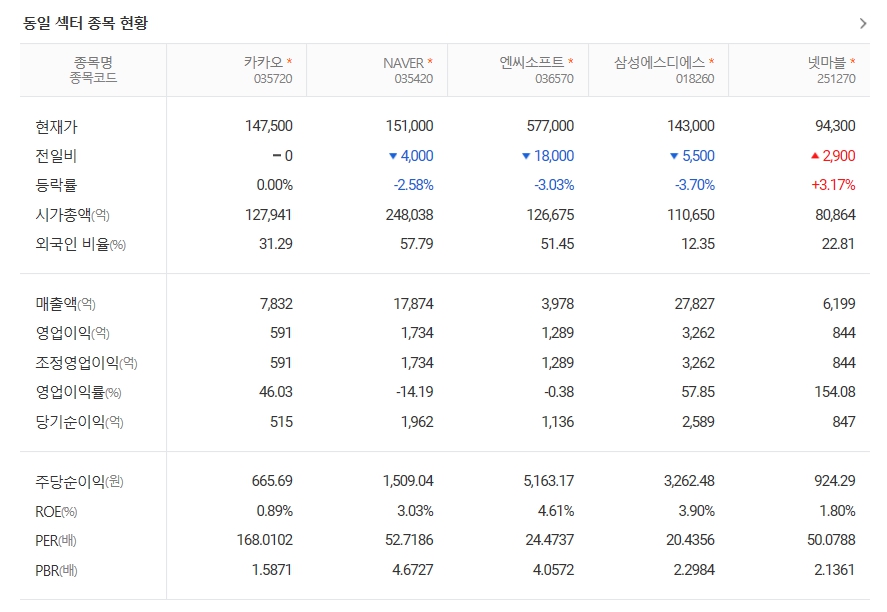Open the 넷마블 stock link
This screenshot has width=887, height=612.
click(827, 62)
